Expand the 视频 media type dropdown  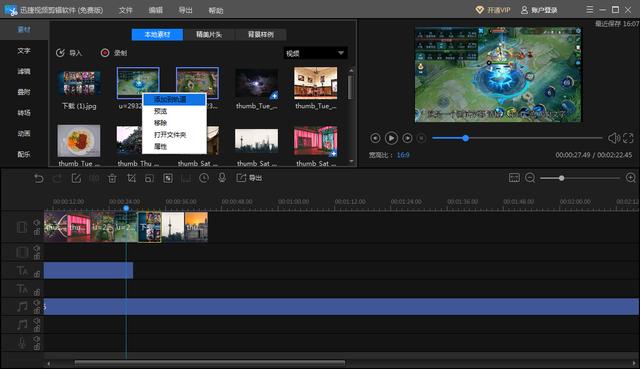[x=316, y=53]
